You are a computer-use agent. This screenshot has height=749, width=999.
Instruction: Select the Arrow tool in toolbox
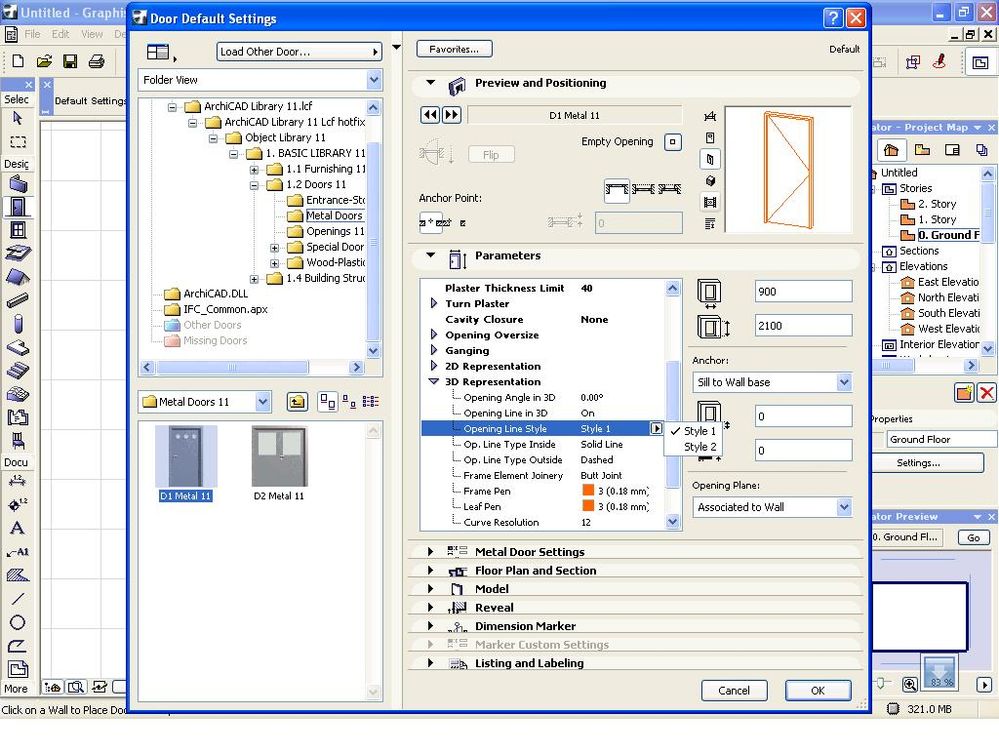coord(17,118)
